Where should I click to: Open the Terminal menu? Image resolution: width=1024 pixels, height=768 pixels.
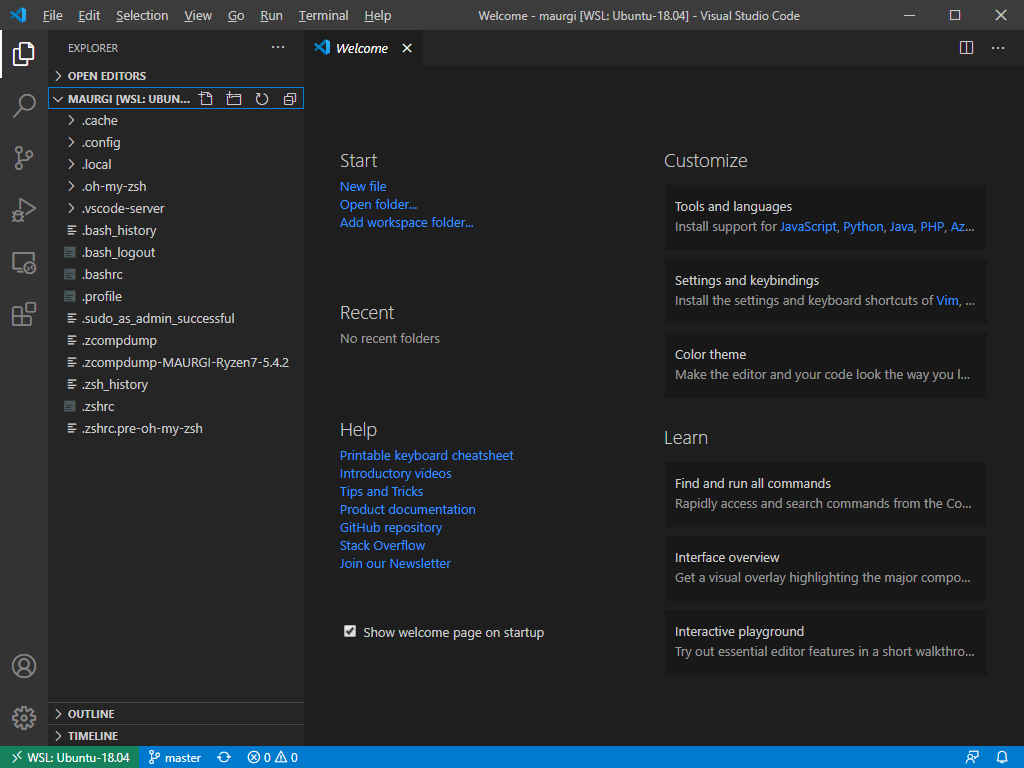[322, 15]
